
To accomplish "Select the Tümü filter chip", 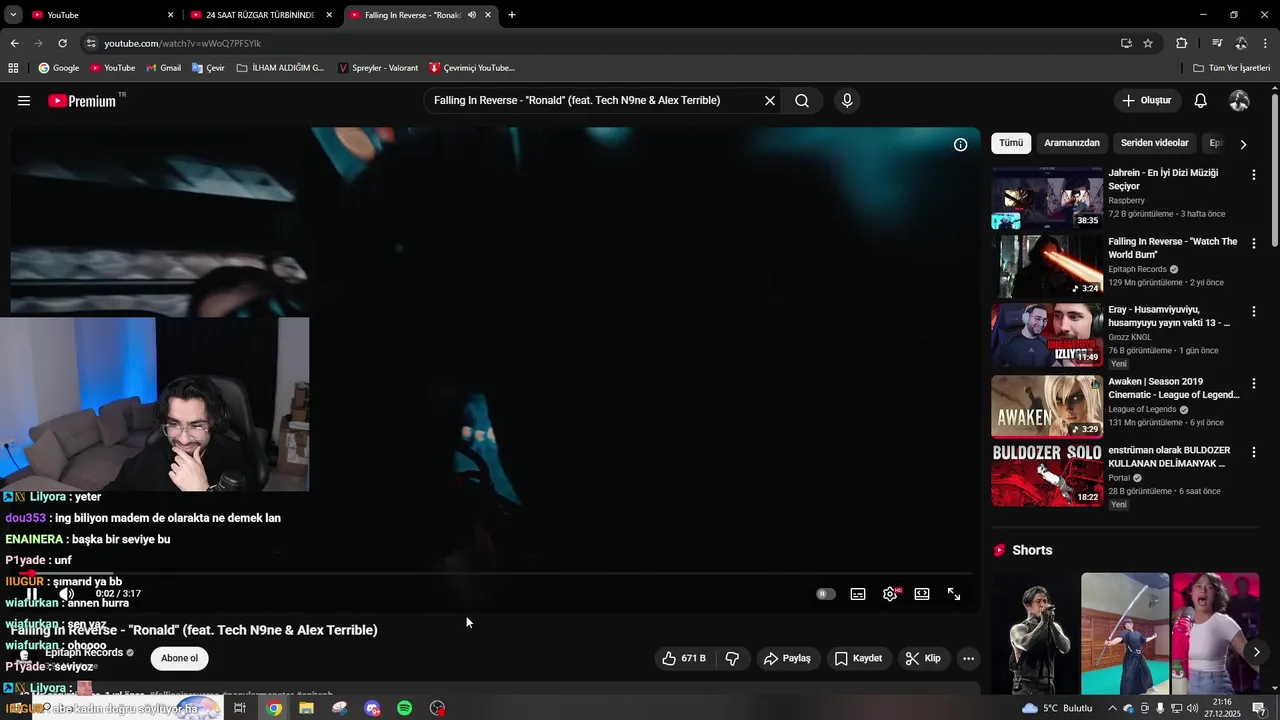I will tap(1011, 143).
